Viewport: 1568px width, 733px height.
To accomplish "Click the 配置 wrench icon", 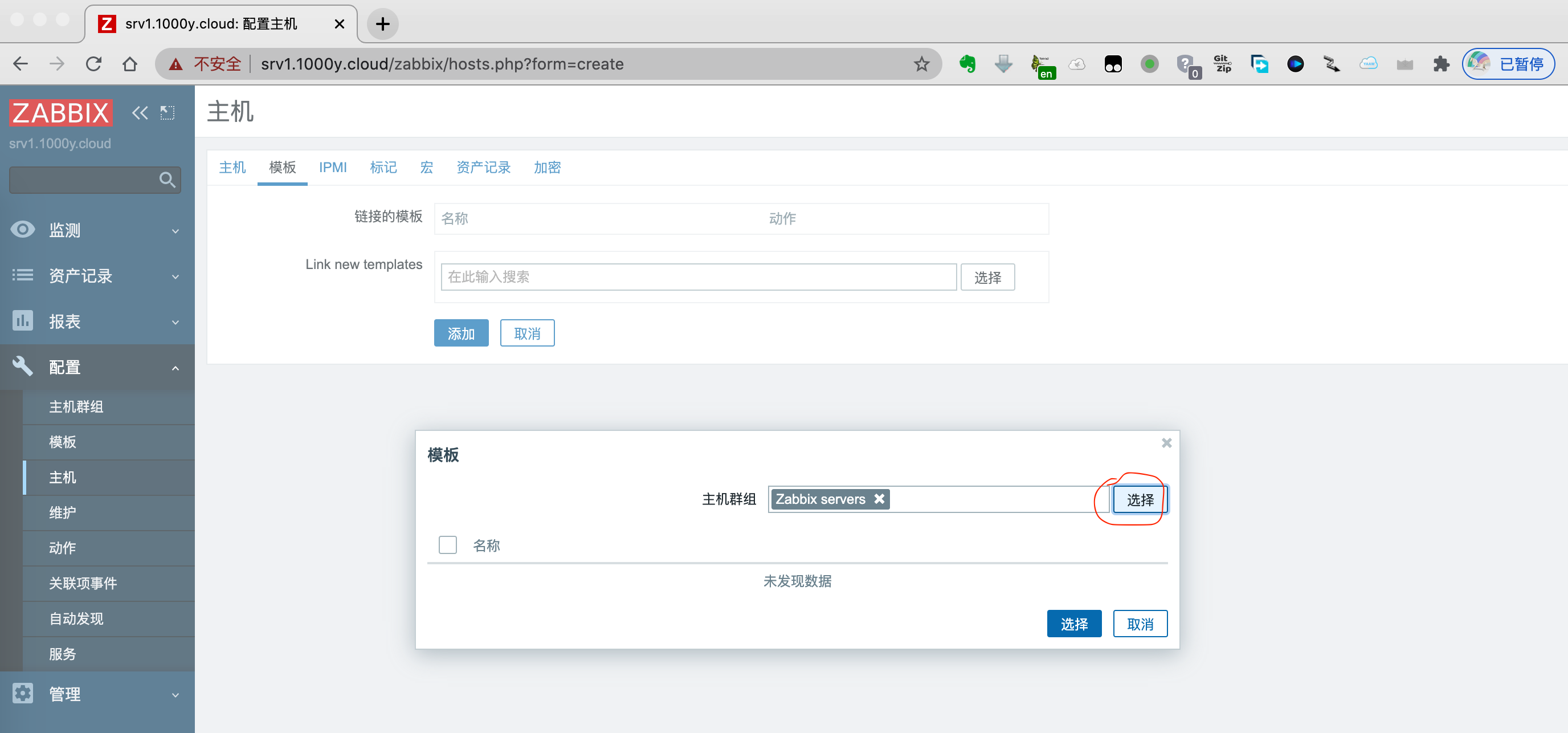I will pyautogui.click(x=23, y=366).
